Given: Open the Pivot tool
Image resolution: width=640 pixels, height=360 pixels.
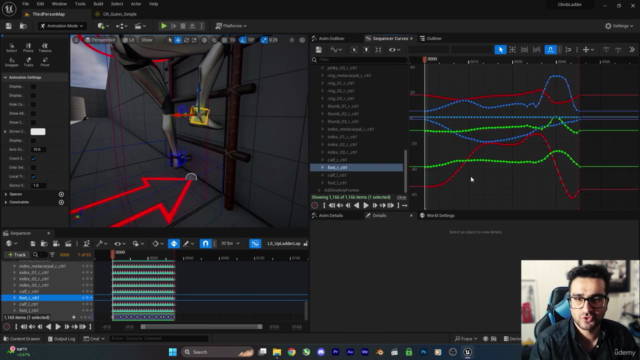Looking at the screenshot, I should click(x=45, y=62).
